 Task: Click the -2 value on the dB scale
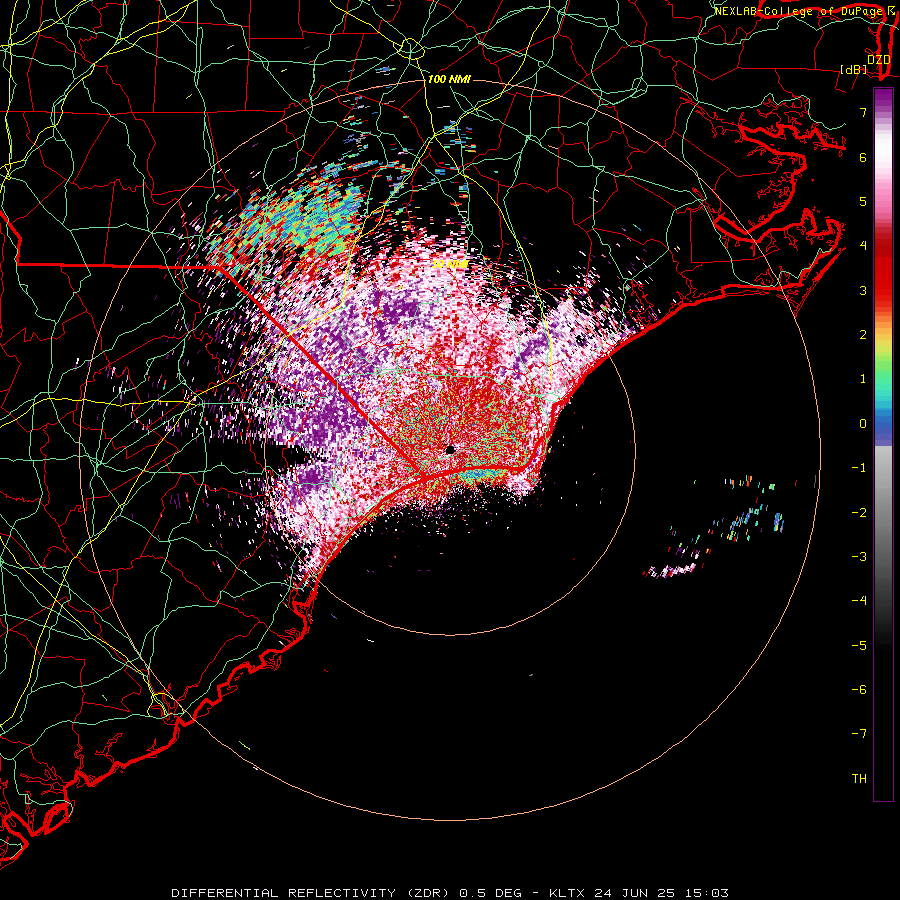[859, 513]
